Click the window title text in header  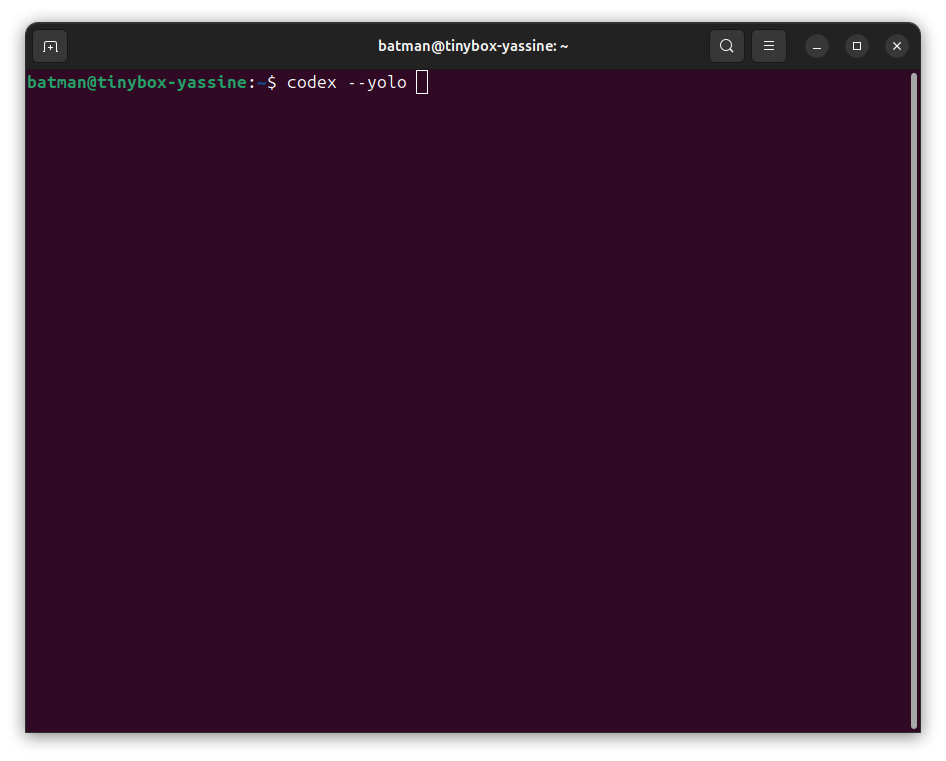click(473, 46)
